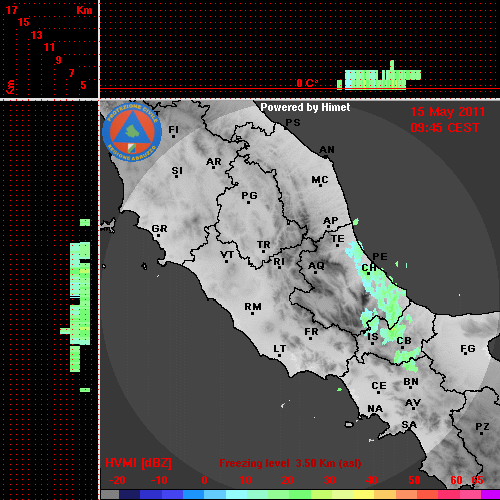Click the 65 value on dBZ scale

(x=477, y=480)
